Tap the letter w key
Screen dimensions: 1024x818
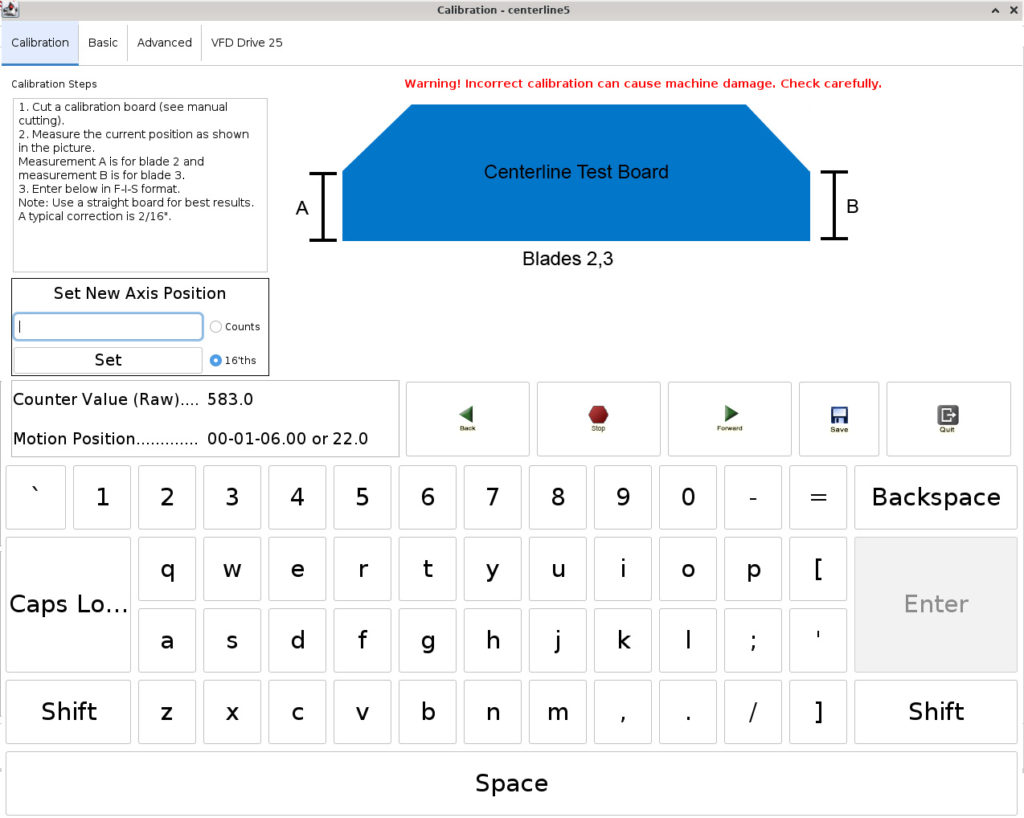click(x=232, y=569)
